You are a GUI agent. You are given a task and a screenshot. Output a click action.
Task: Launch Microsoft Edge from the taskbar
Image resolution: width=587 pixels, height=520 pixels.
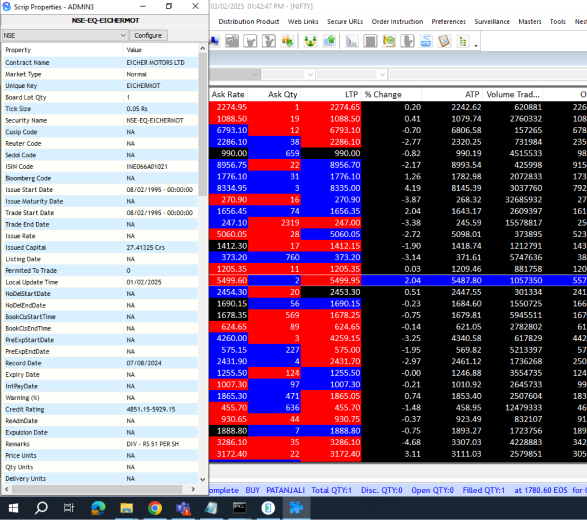pos(98,508)
